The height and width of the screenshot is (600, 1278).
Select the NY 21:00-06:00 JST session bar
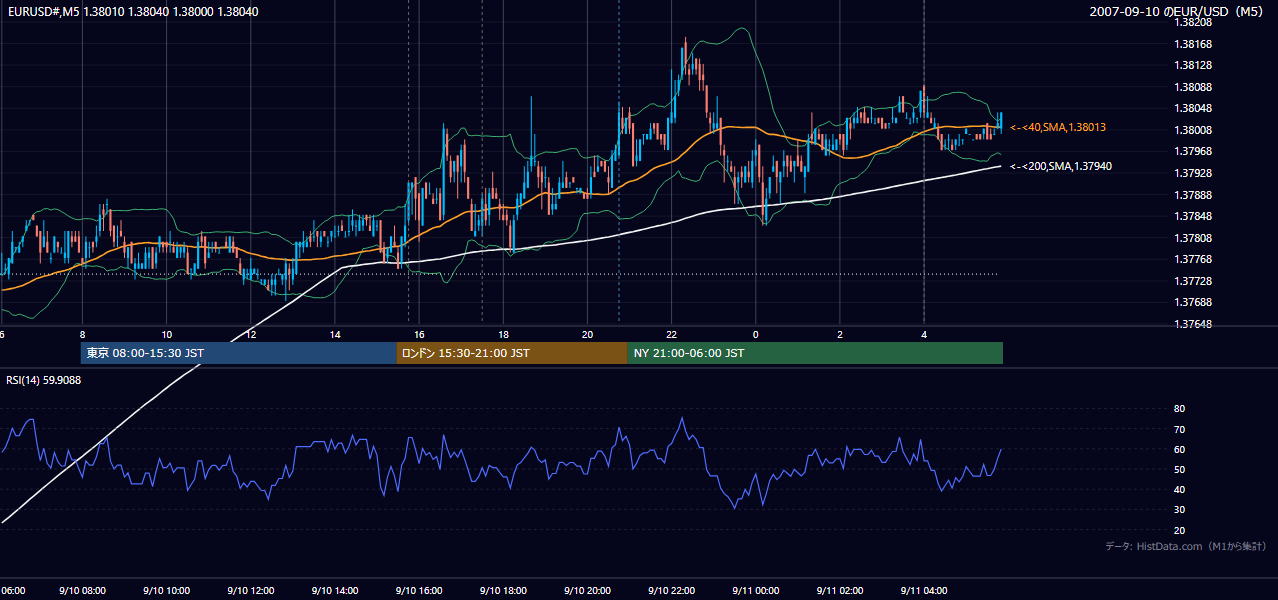(815, 353)
